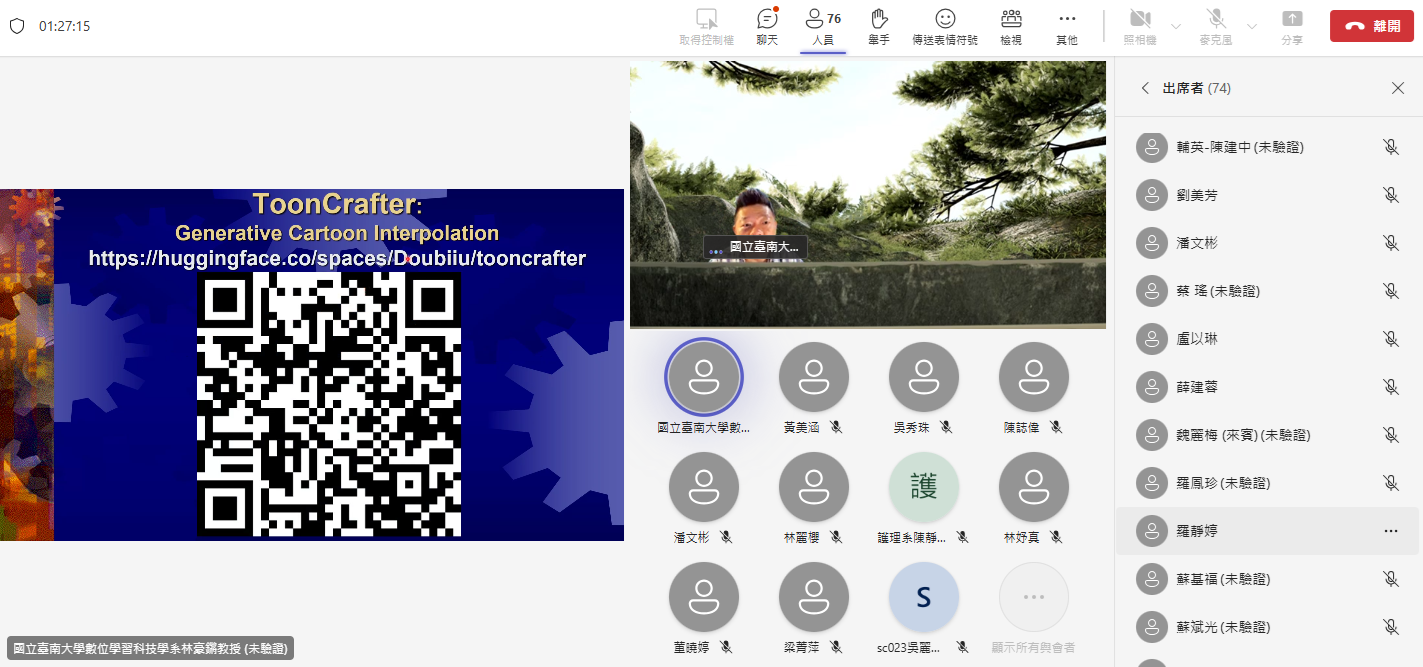Click the avatar icon beside 羅靜婷
This screenshot has width=1423, height=667.
pyautogui.click(x=1152, y=531)
